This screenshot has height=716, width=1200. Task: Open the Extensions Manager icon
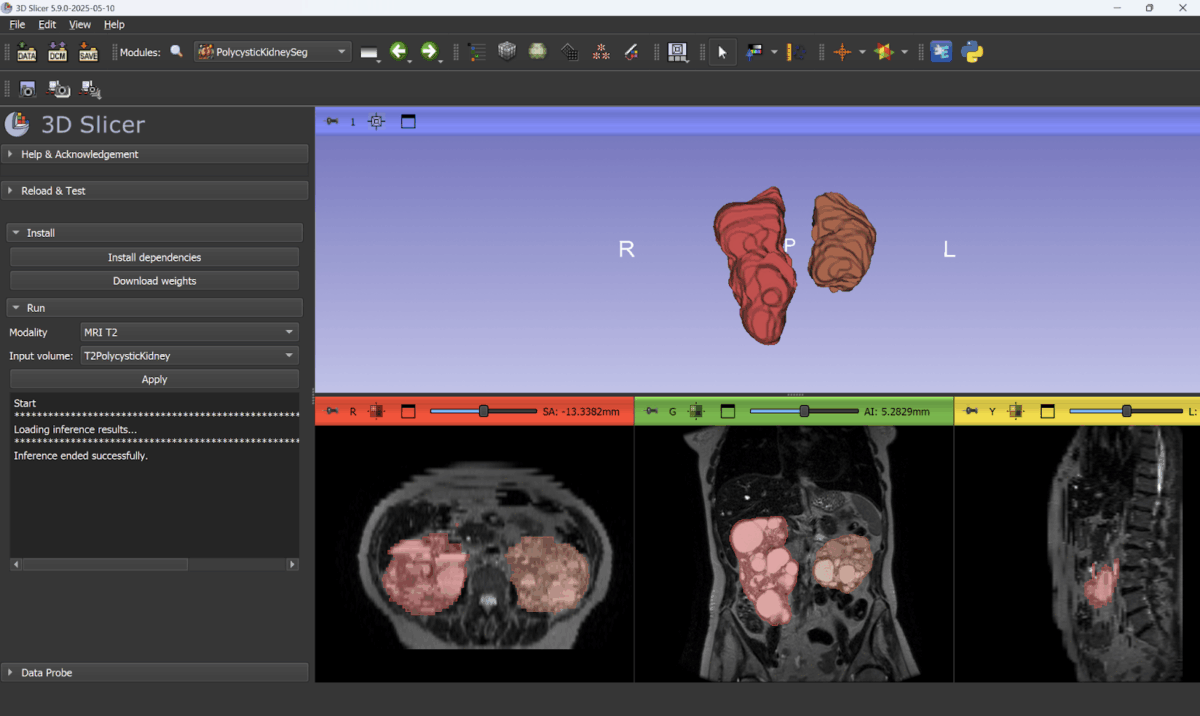pyautogui.click(x=941, y=51)
